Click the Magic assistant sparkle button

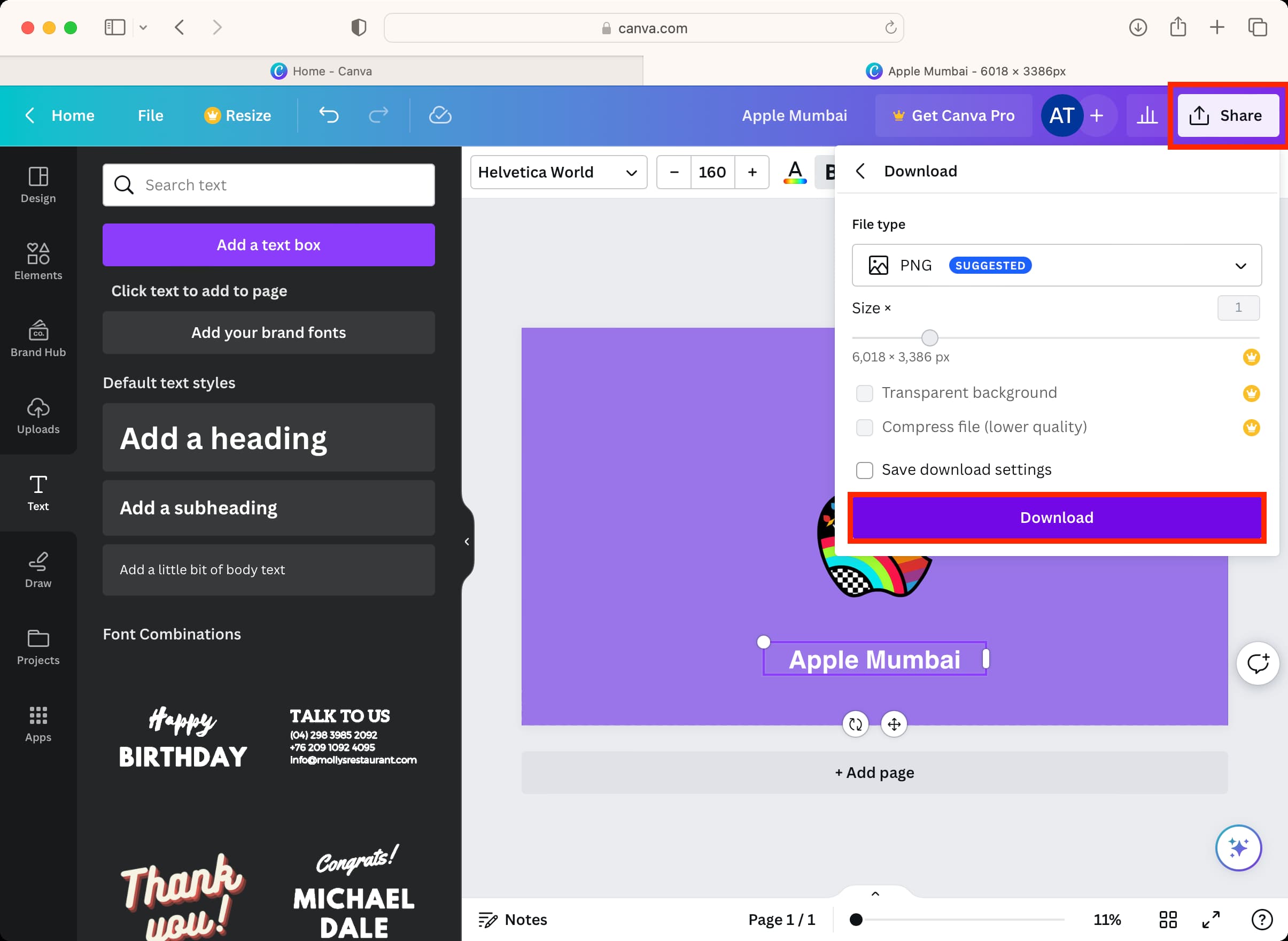click(x=1238, y=848)
